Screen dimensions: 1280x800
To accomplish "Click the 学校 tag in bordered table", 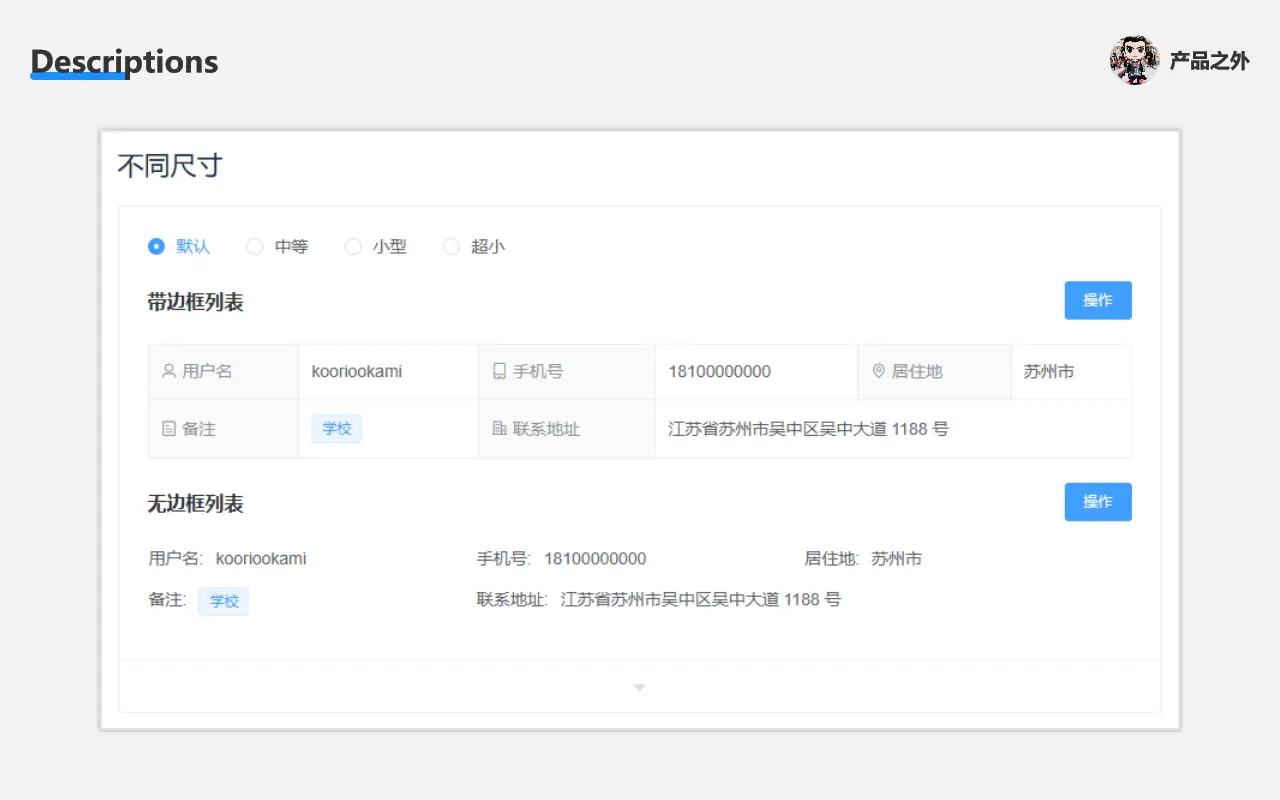I will coord(336,429).
